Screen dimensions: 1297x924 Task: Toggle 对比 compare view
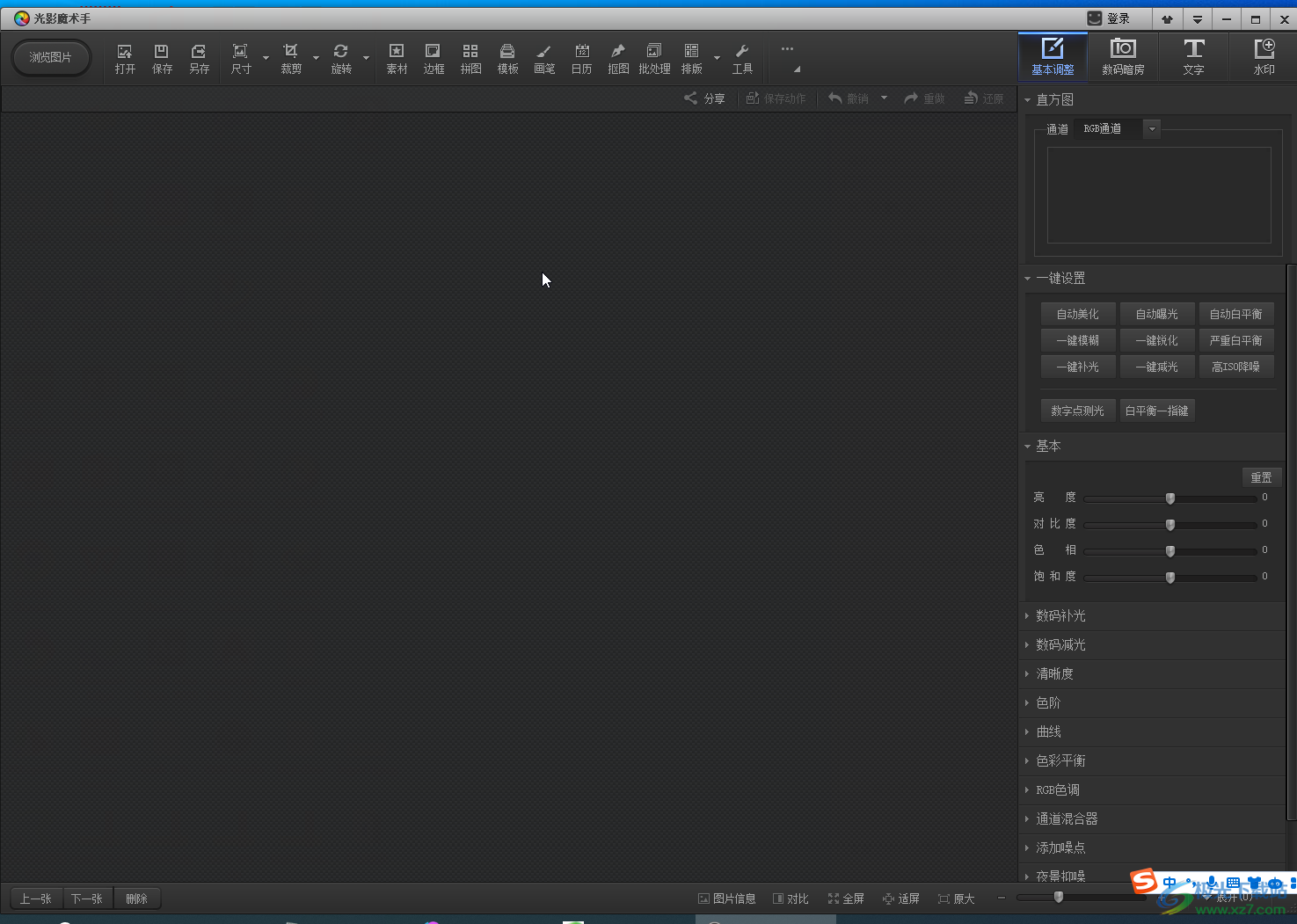[x=791, y=899]
